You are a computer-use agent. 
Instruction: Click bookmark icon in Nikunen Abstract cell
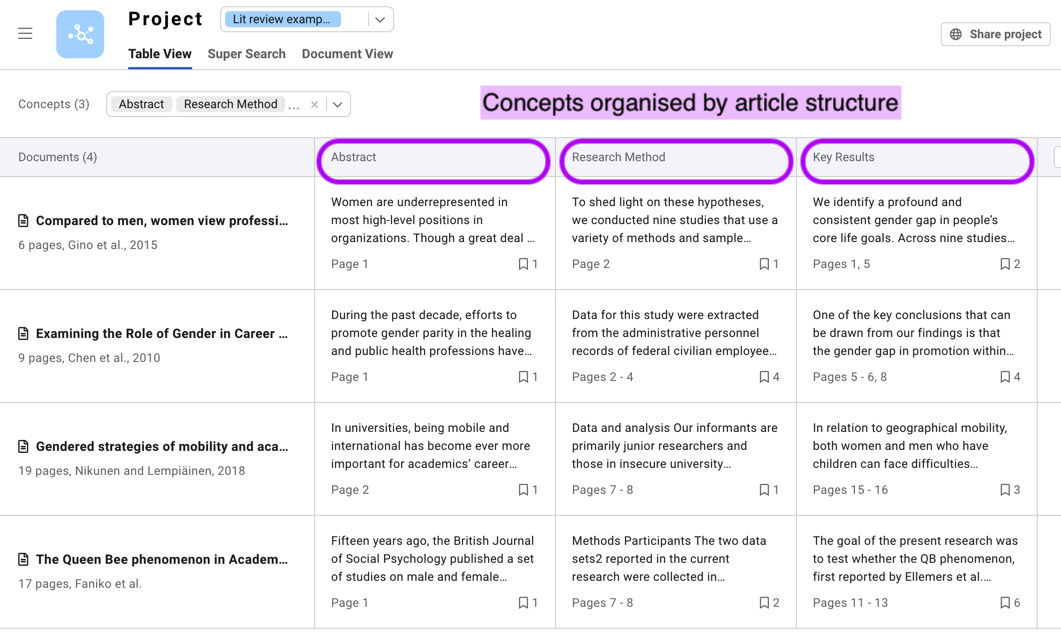pos(523,490)
